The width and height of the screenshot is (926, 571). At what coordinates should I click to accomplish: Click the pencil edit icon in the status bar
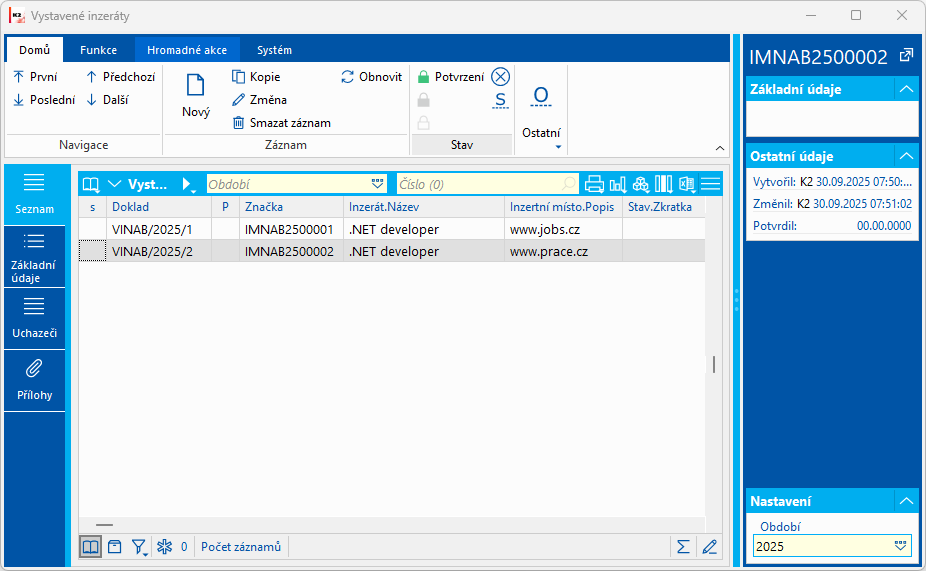pyautogui.click(x=709, y=547)
